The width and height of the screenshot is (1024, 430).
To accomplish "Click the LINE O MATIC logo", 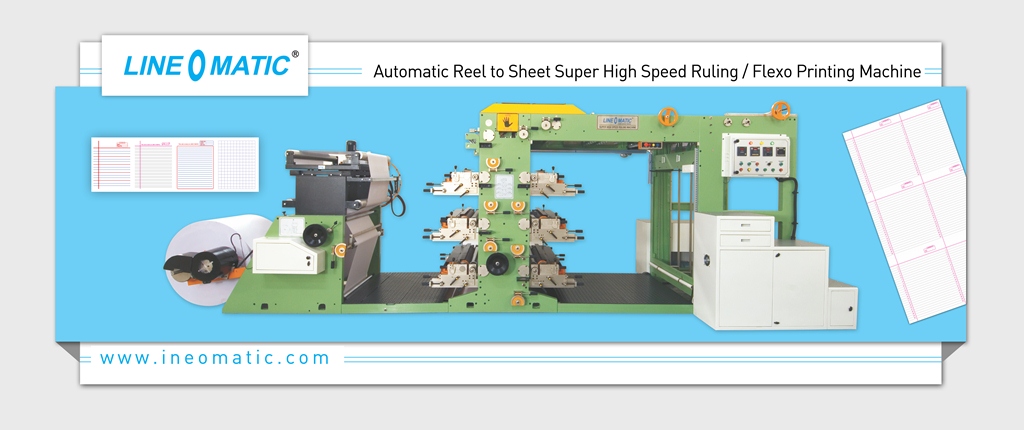I will pos(205,65).
